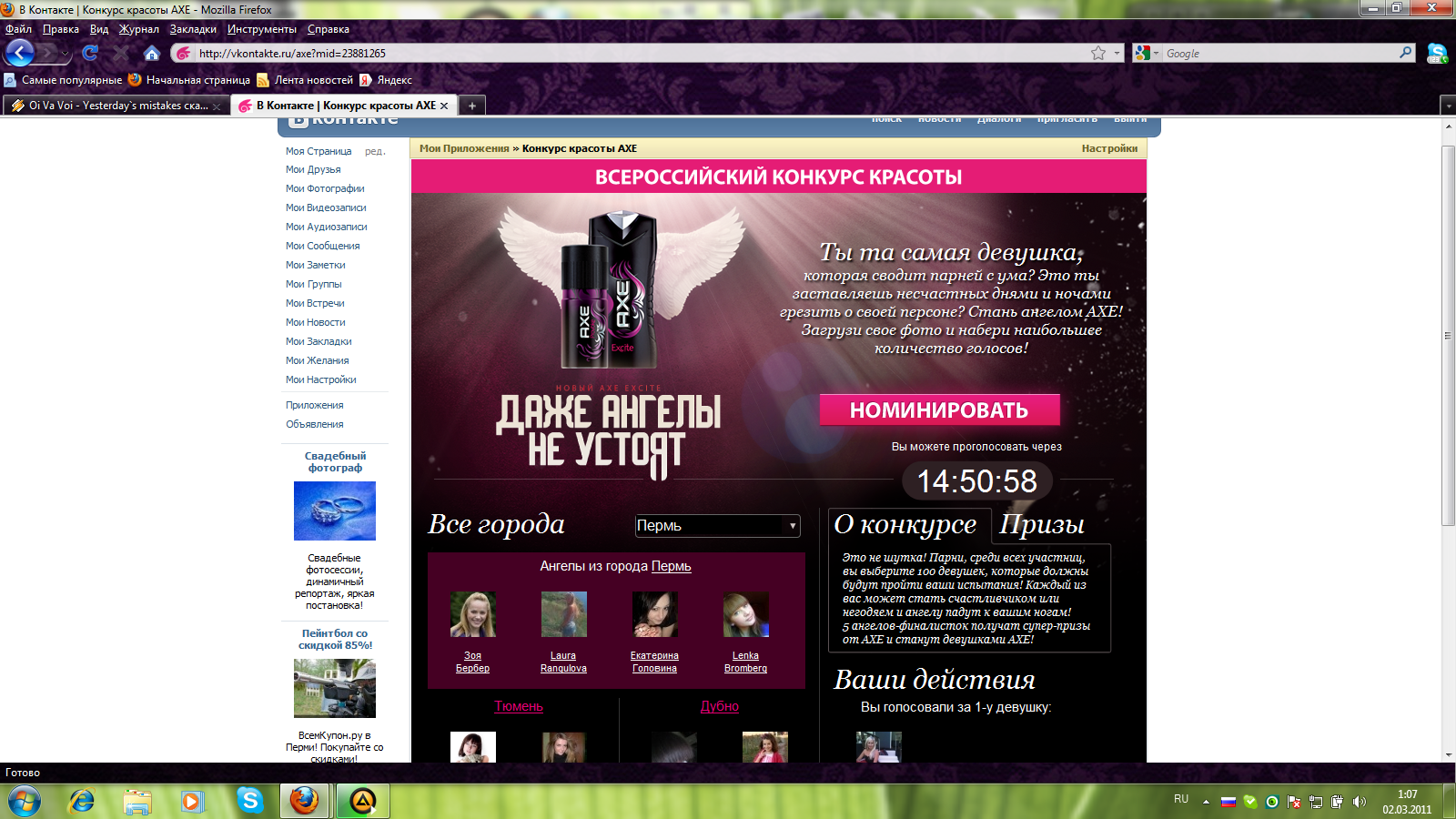Switch to the О конкурсе tab

click(905, 524)
